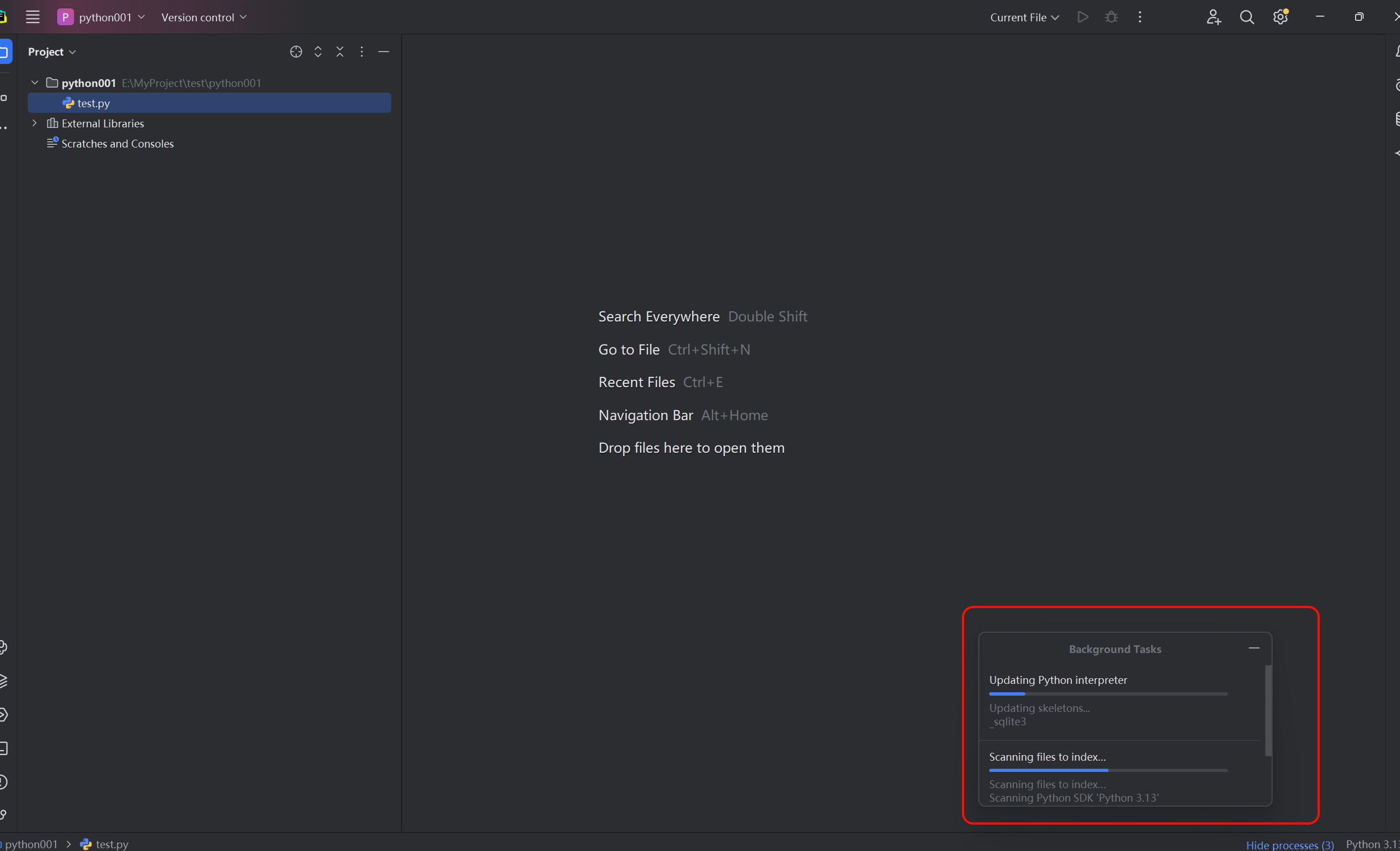Image resolution: width=1400 pixels, height=851 pixels.
Task: Click the main hamburger menu icon
Action: pos(33,17)
